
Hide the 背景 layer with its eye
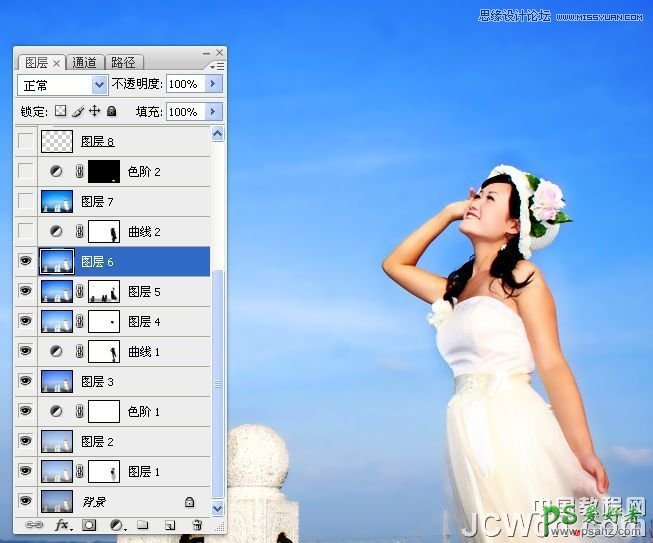[x=26, y=501]
